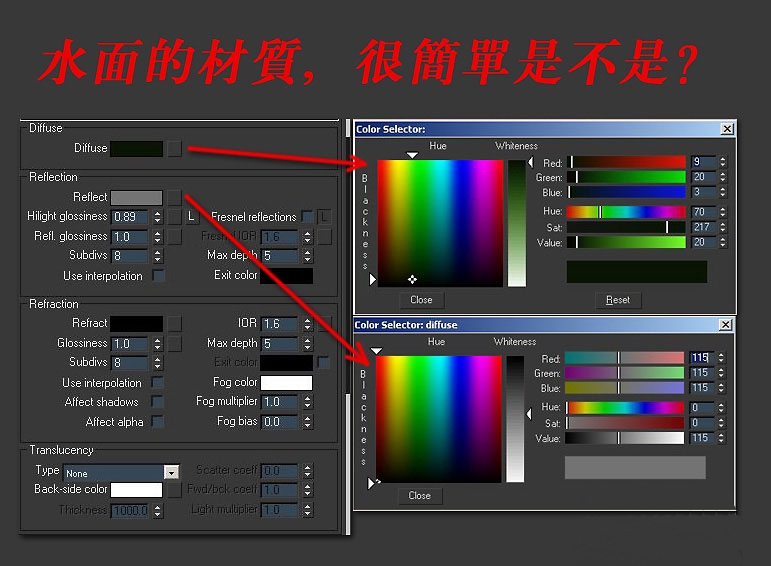
Task: Click the Refl. glossiness value field
Action: point(130,237)
